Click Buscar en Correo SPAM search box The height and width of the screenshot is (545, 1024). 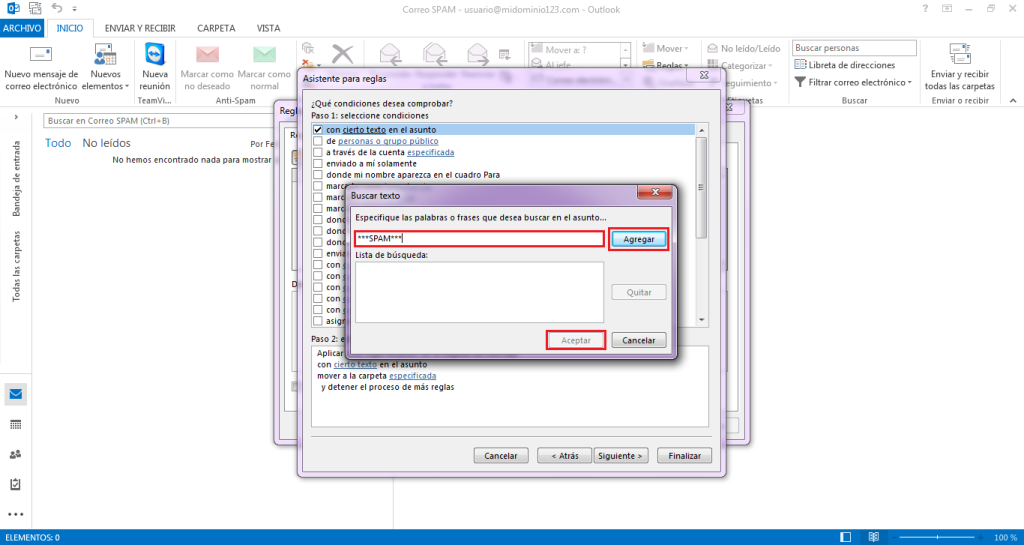(x=160, y=121)
